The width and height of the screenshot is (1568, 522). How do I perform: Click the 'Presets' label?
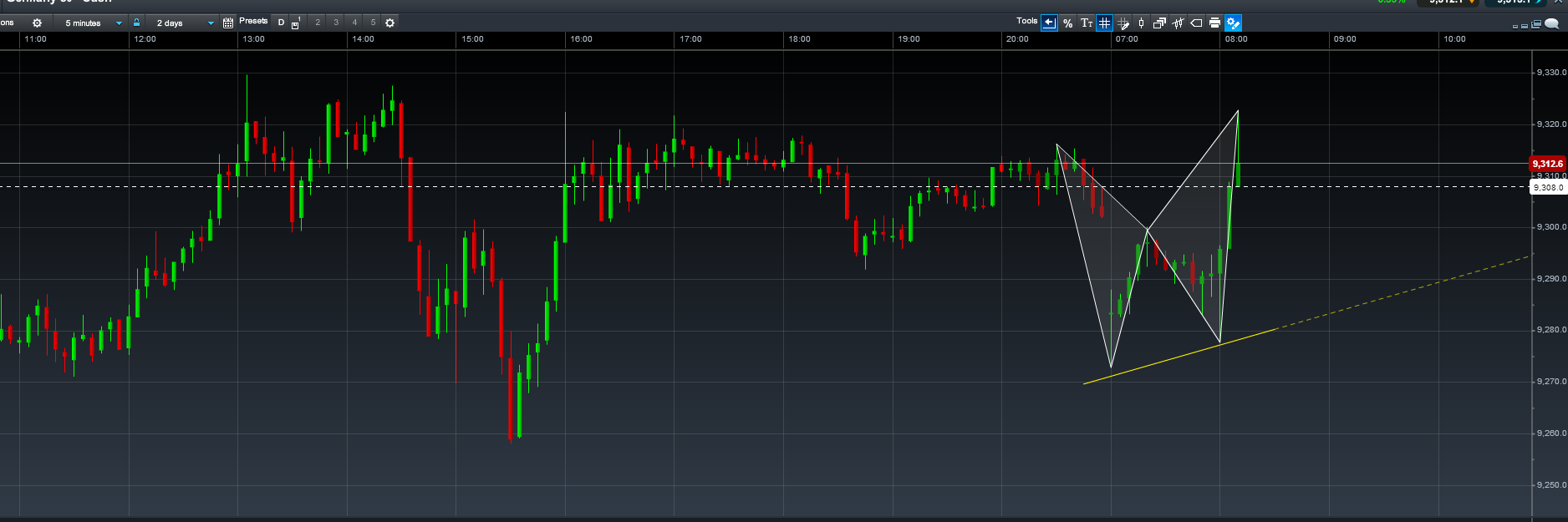tap(253, 21)
